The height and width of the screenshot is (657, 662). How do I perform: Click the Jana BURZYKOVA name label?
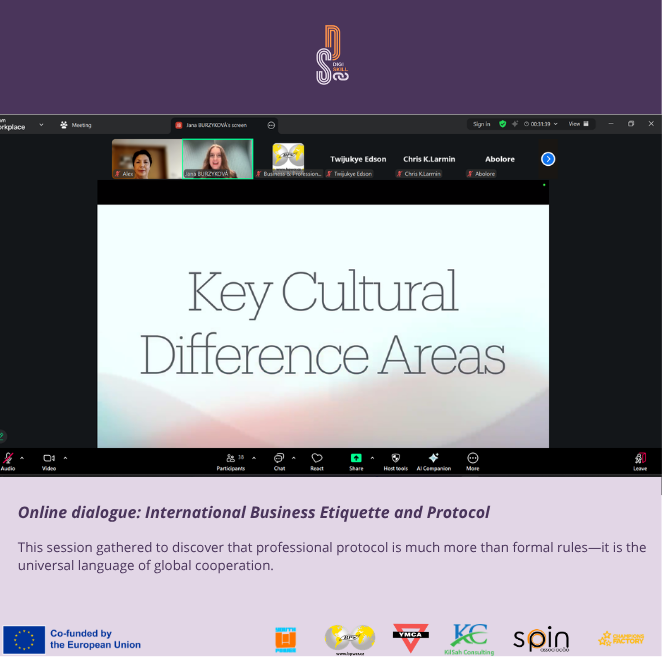pyautogui.click(x=206, y=174)
